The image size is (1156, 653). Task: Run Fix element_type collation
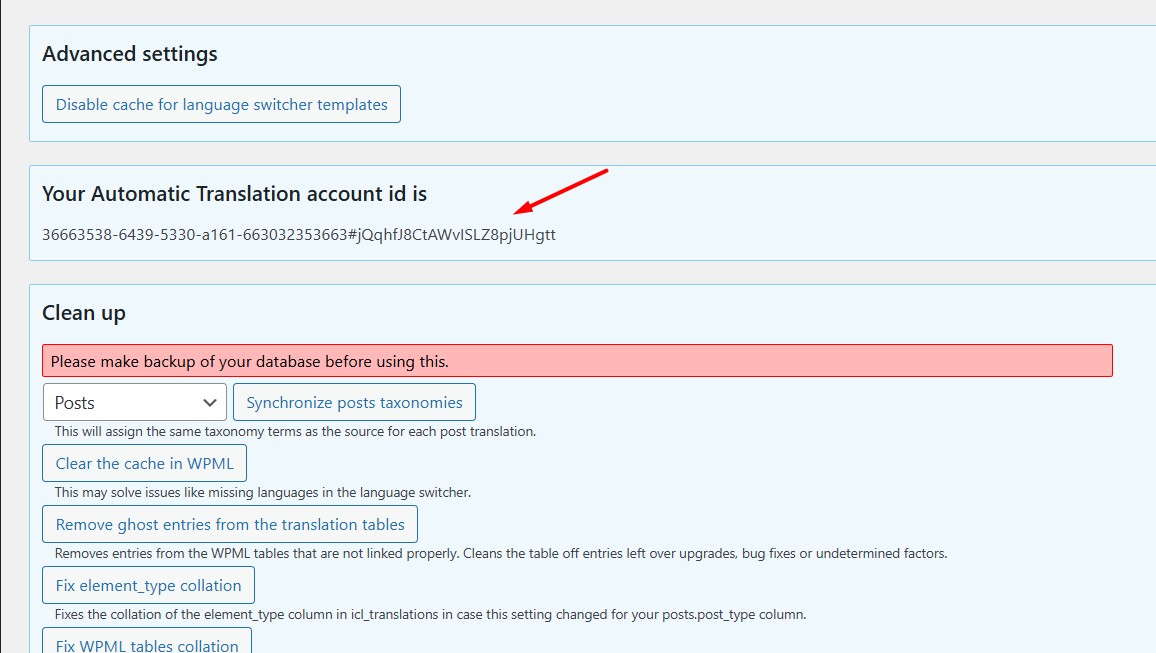pyautogui.click(x=148, y=585)
